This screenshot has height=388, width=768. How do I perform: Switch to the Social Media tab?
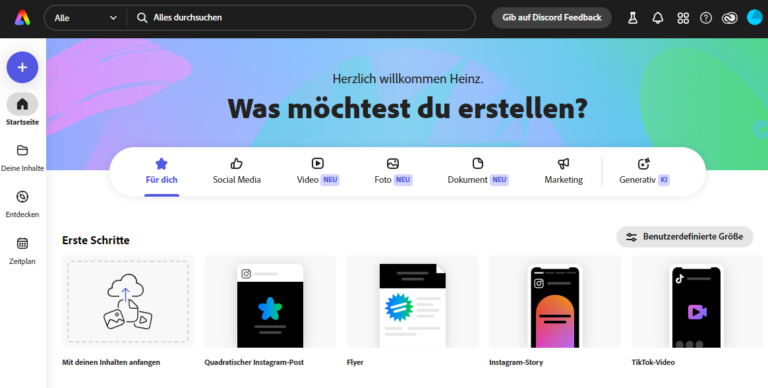pyautogui.click(x=237, y=171)
